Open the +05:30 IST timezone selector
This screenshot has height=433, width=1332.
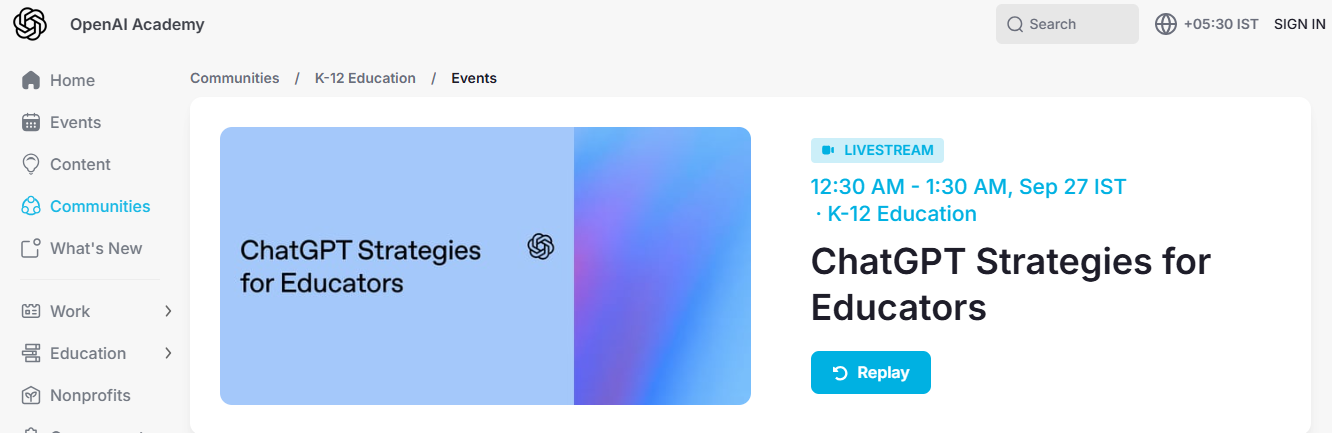point(1220,24)
